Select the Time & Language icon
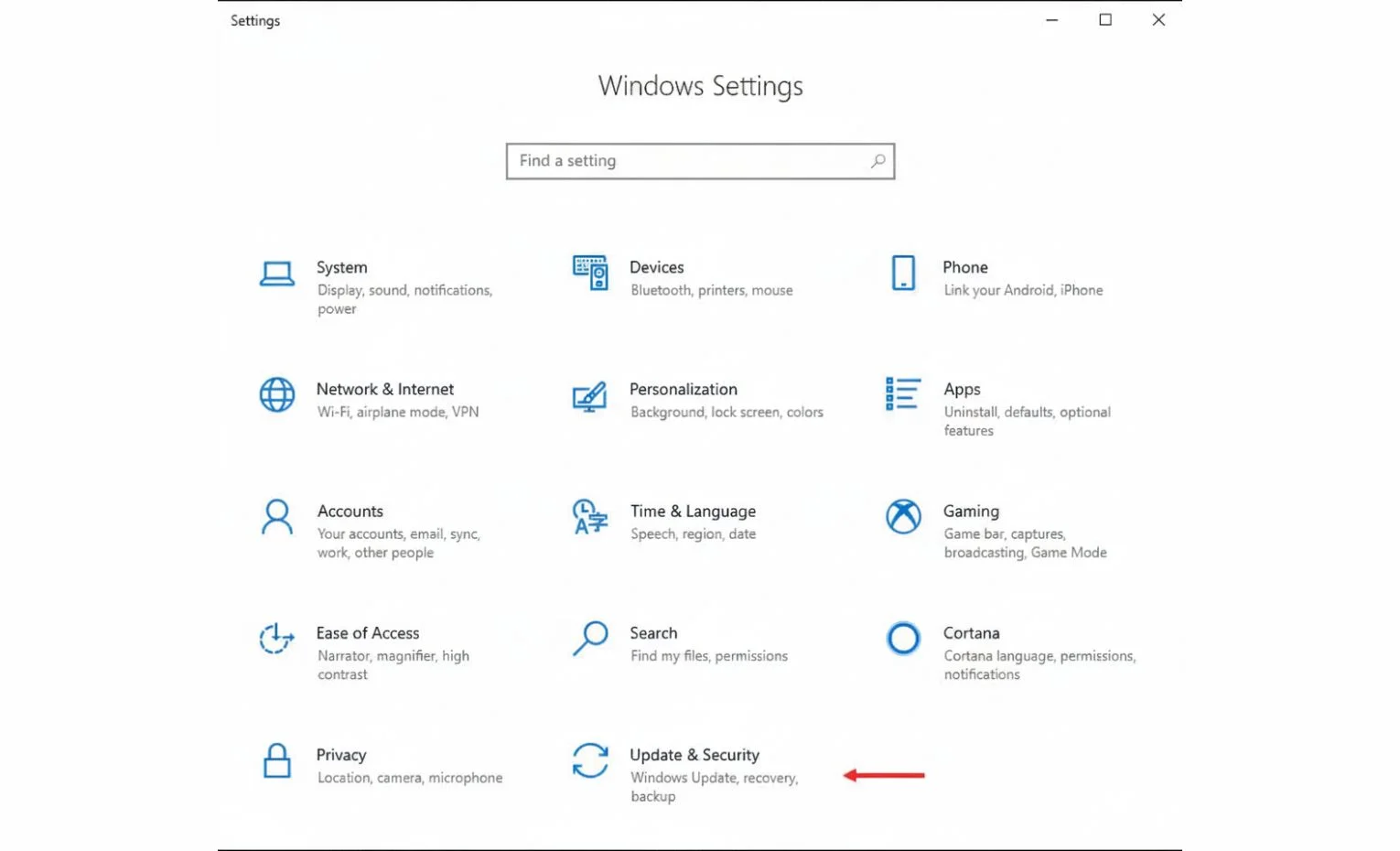 click(589, 517)
